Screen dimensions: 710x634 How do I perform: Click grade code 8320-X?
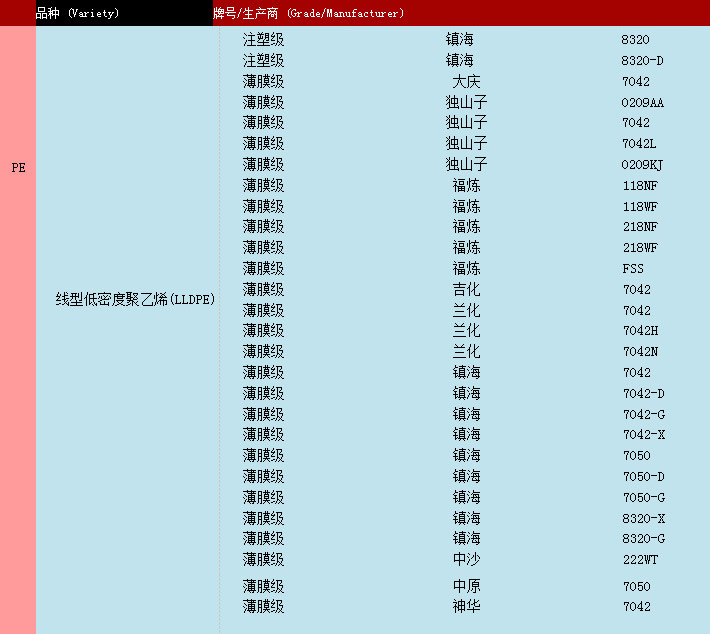click(643, 519)
